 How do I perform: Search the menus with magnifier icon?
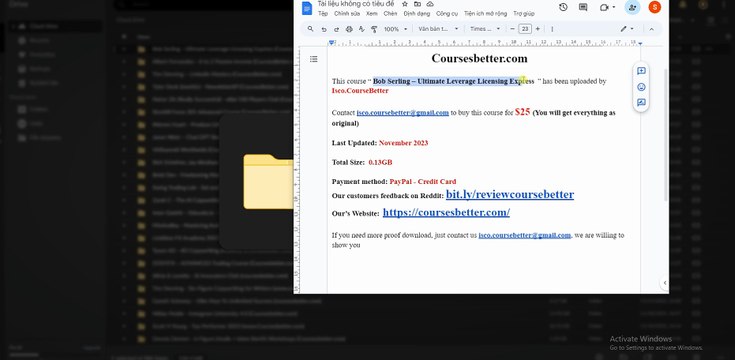pos(310,29)
